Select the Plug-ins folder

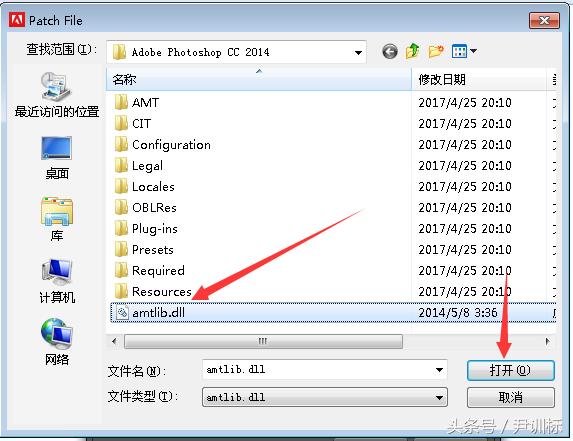click(x=146, y=229)
